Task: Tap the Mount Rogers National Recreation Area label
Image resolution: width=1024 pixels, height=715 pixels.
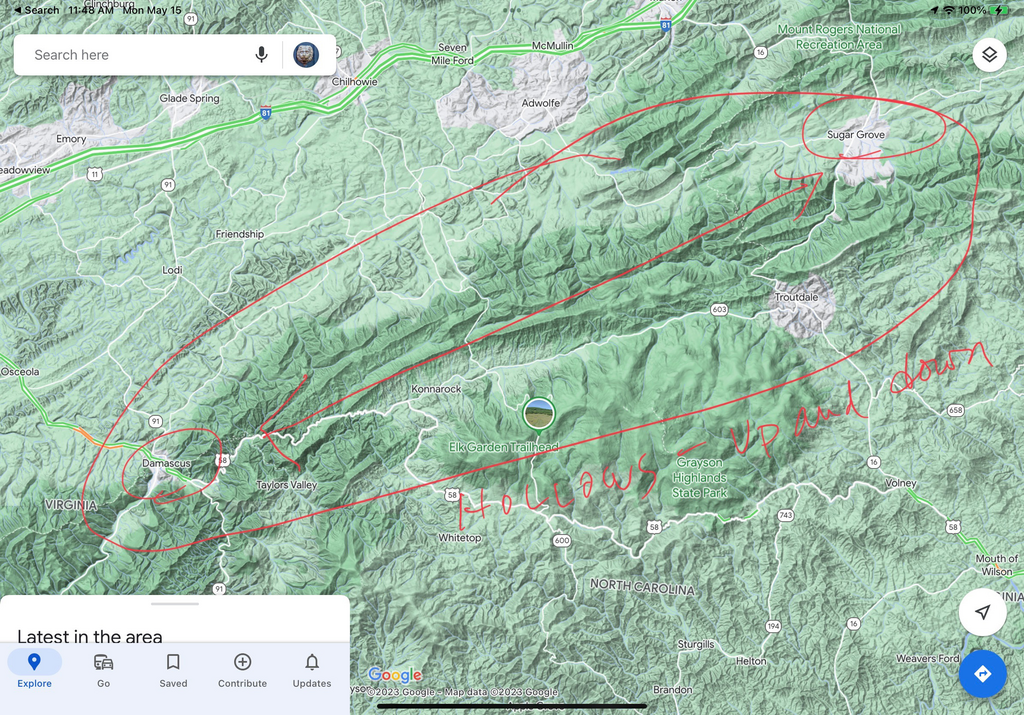Action: tap(838, 37)
